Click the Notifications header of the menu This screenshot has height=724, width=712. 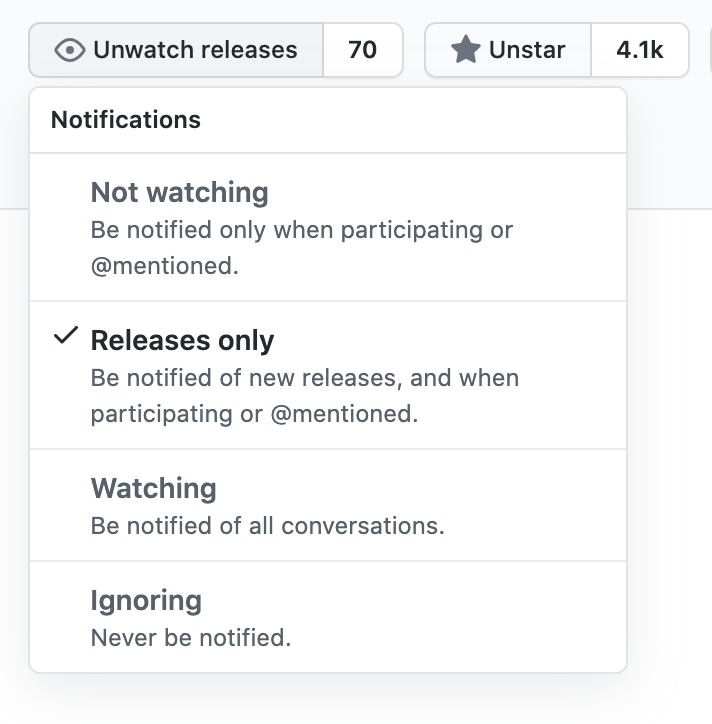(126, 120)
